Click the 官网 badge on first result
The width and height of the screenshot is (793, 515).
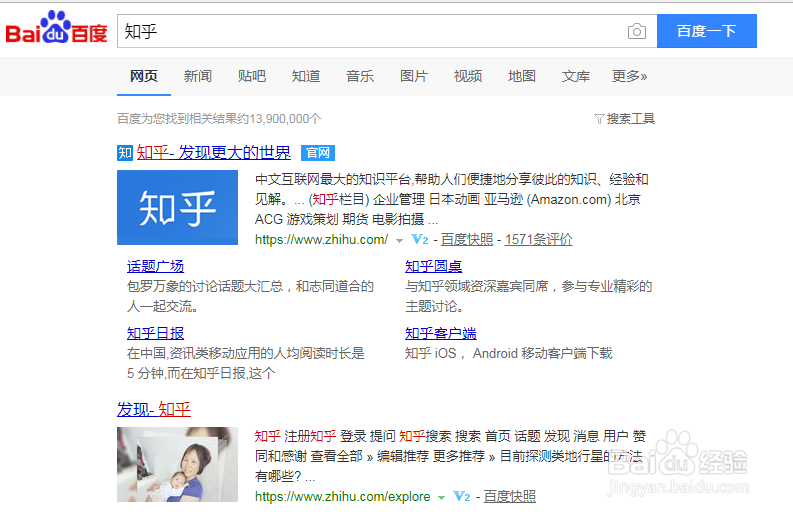tap(318, 153)
